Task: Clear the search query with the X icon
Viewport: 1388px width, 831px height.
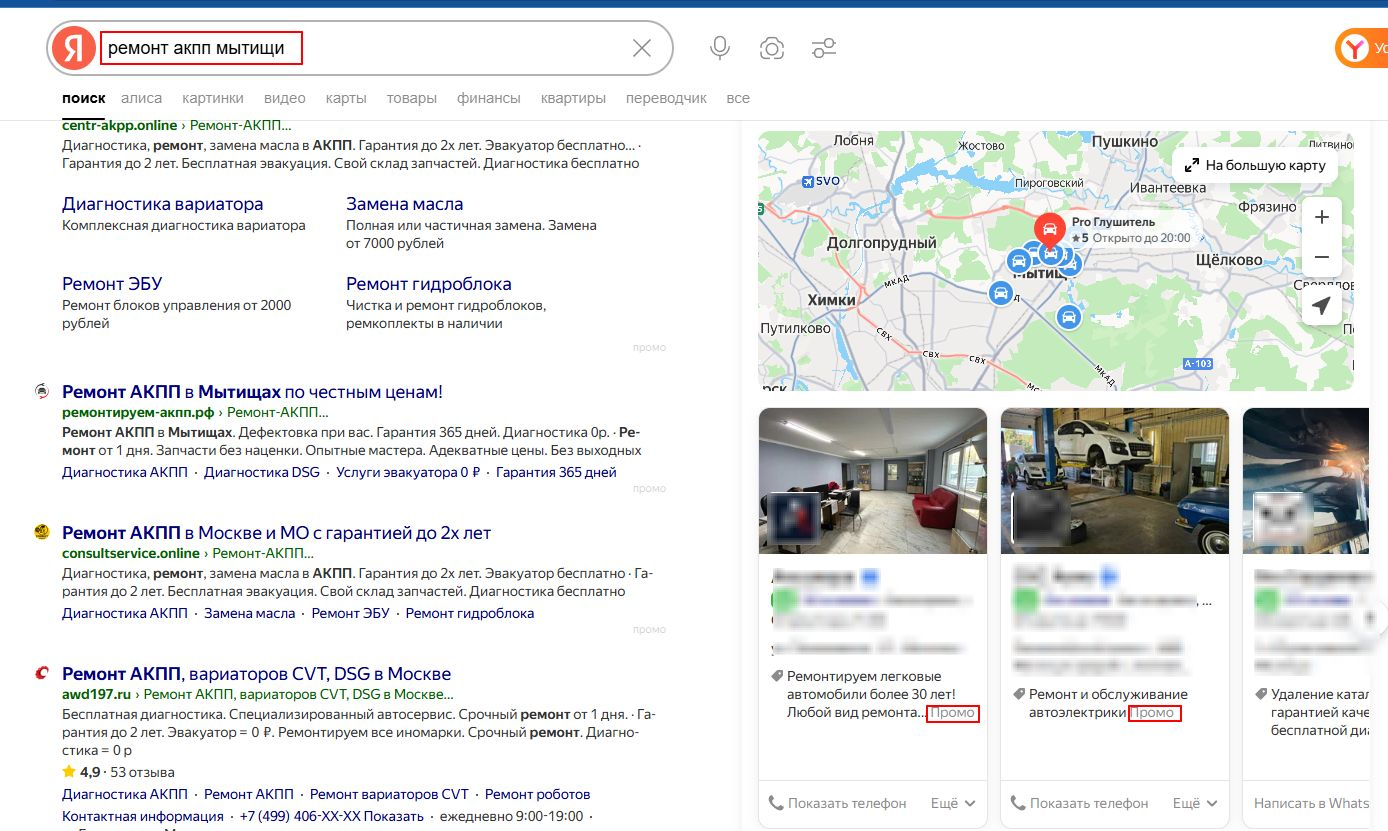Action: pyautogui.click(x=642, y=48)
